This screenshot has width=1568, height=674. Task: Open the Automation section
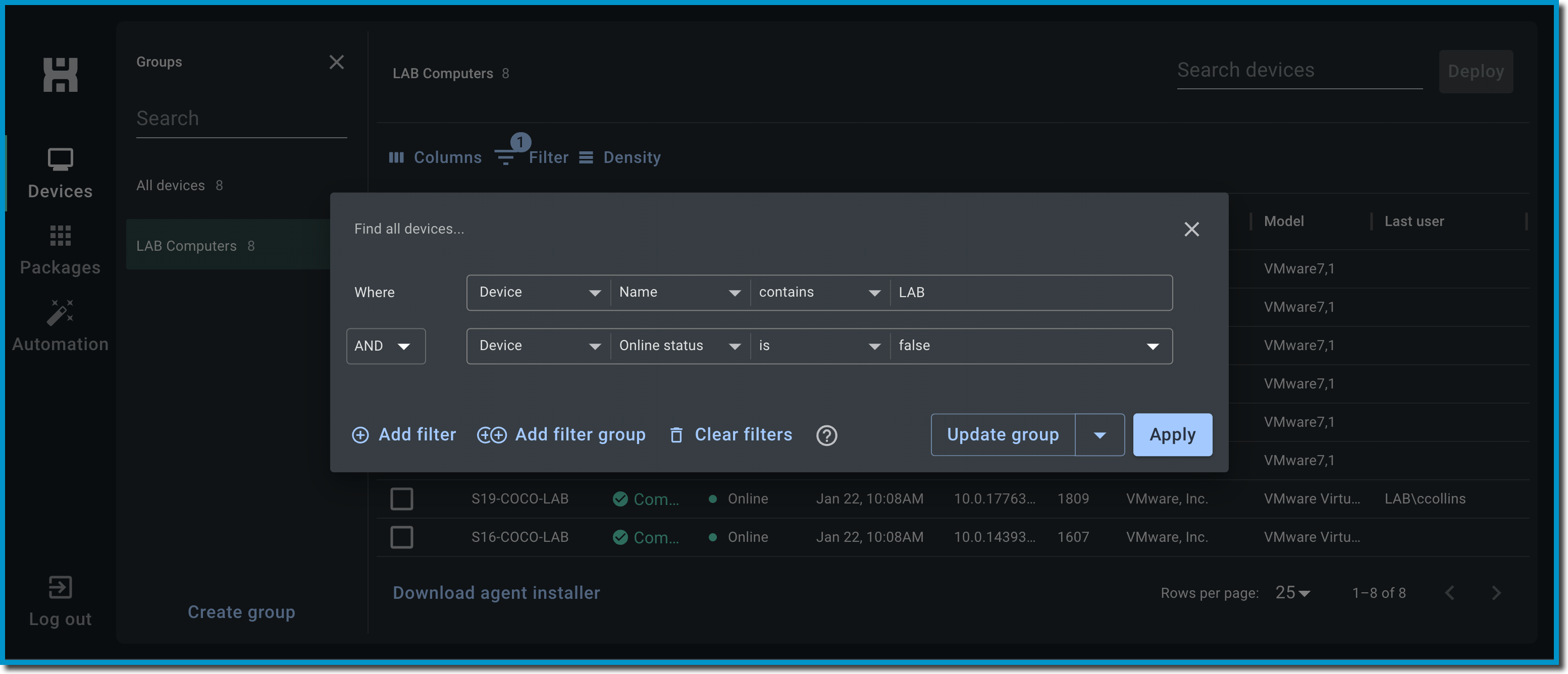click(60, 326)
